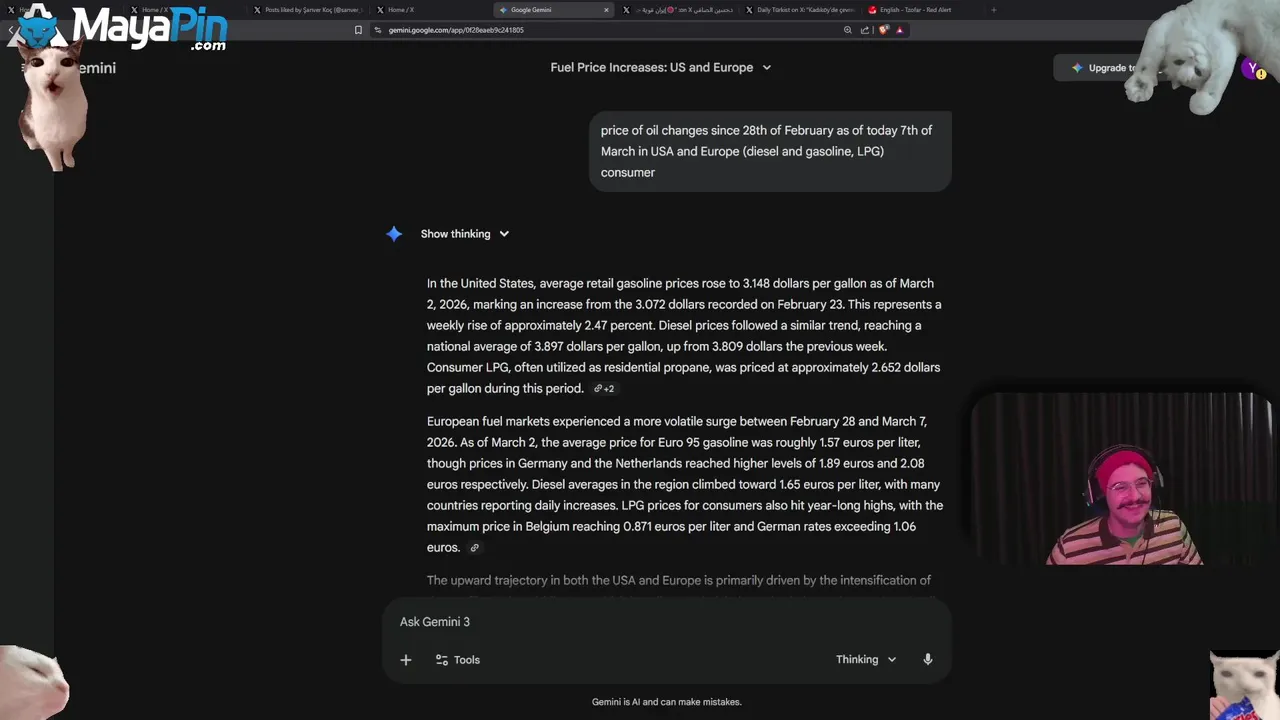Click the source link icon after "euros."
The height and width of the screenshot is (720, 1280).
click(x=475, y=548)
